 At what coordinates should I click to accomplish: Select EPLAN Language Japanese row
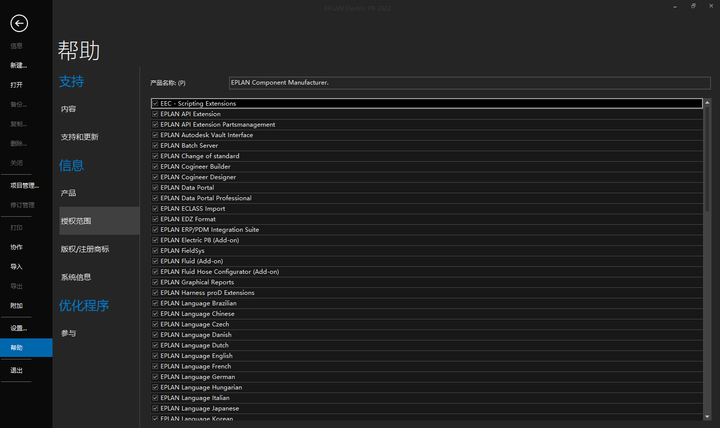click(x=427, y=409)
